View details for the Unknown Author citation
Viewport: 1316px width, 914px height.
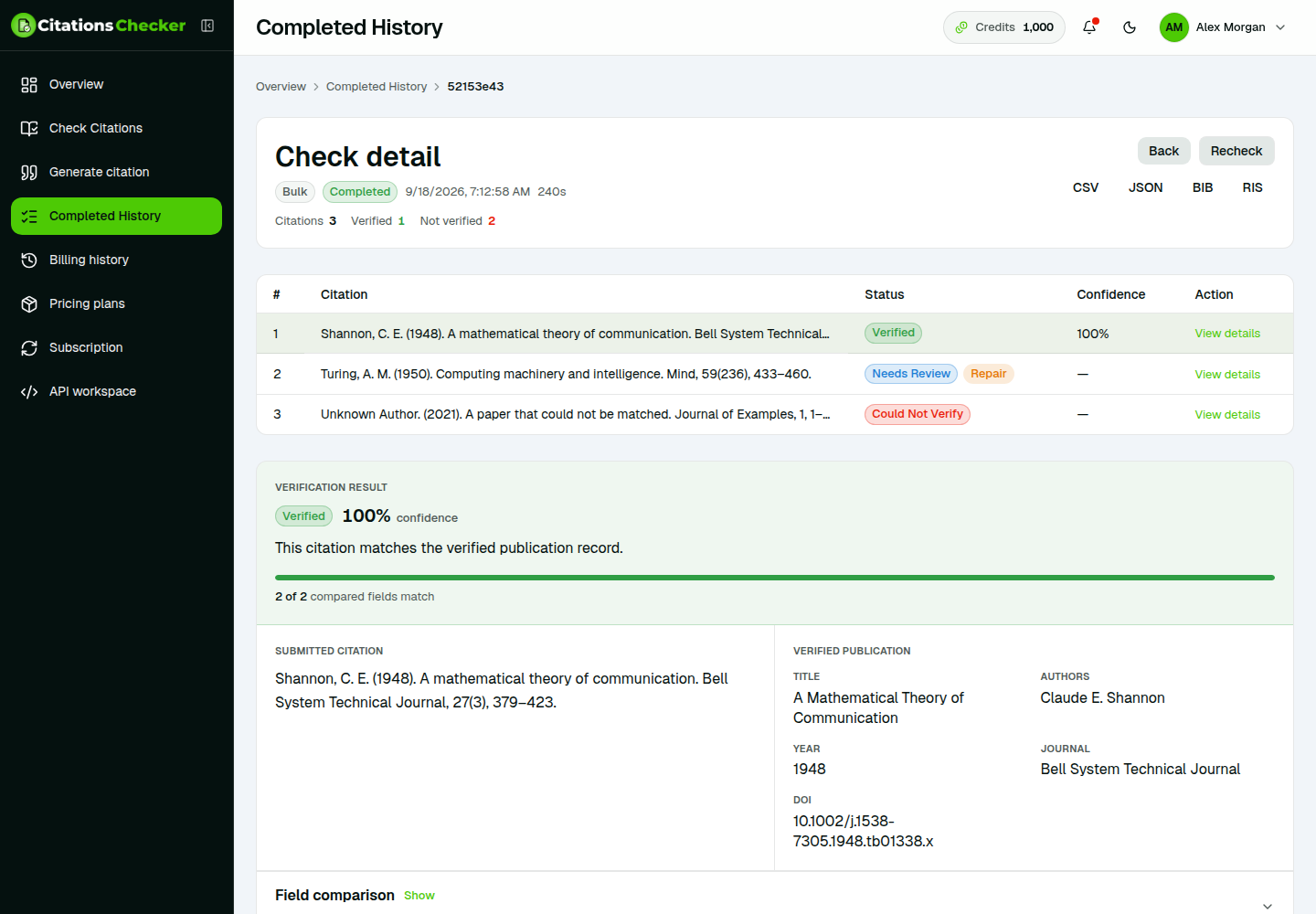pos(1227,415)
